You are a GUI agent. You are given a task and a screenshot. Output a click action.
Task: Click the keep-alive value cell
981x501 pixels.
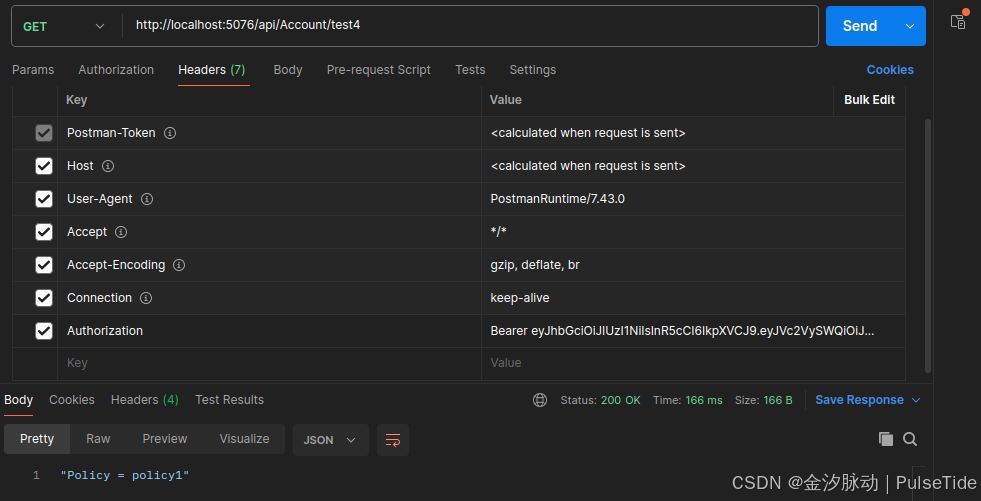click(693, 298)
